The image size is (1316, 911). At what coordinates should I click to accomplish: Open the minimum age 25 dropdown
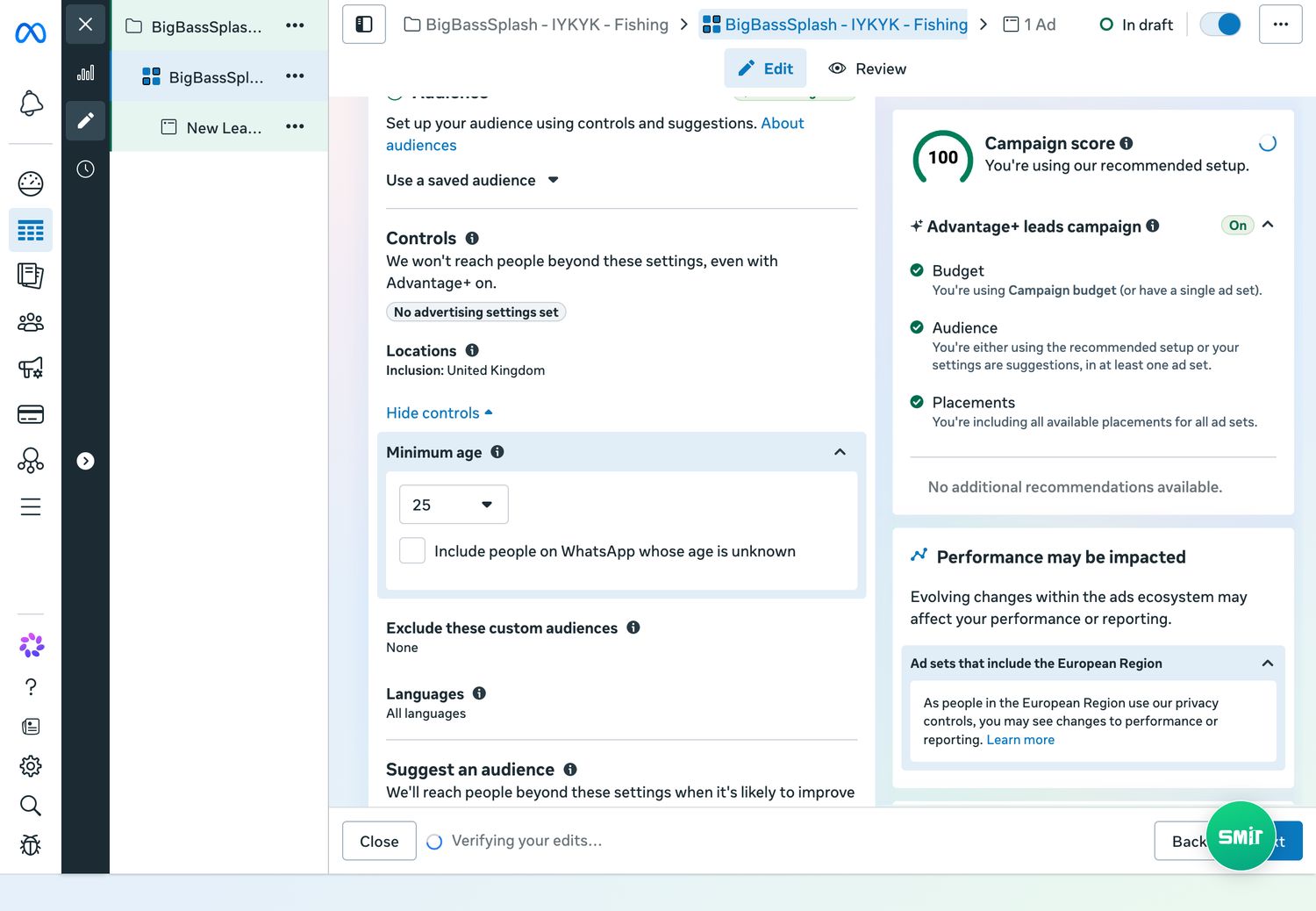pyautogui.click(x=454, y=505)
